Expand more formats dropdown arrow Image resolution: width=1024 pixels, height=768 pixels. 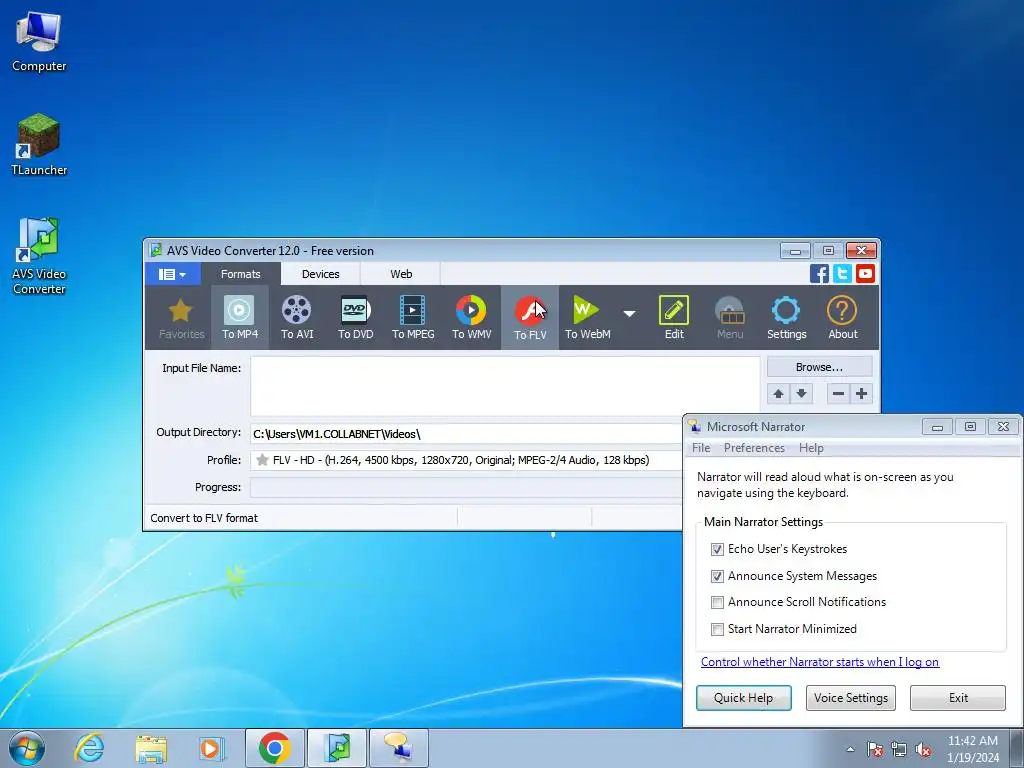point(629,313)
